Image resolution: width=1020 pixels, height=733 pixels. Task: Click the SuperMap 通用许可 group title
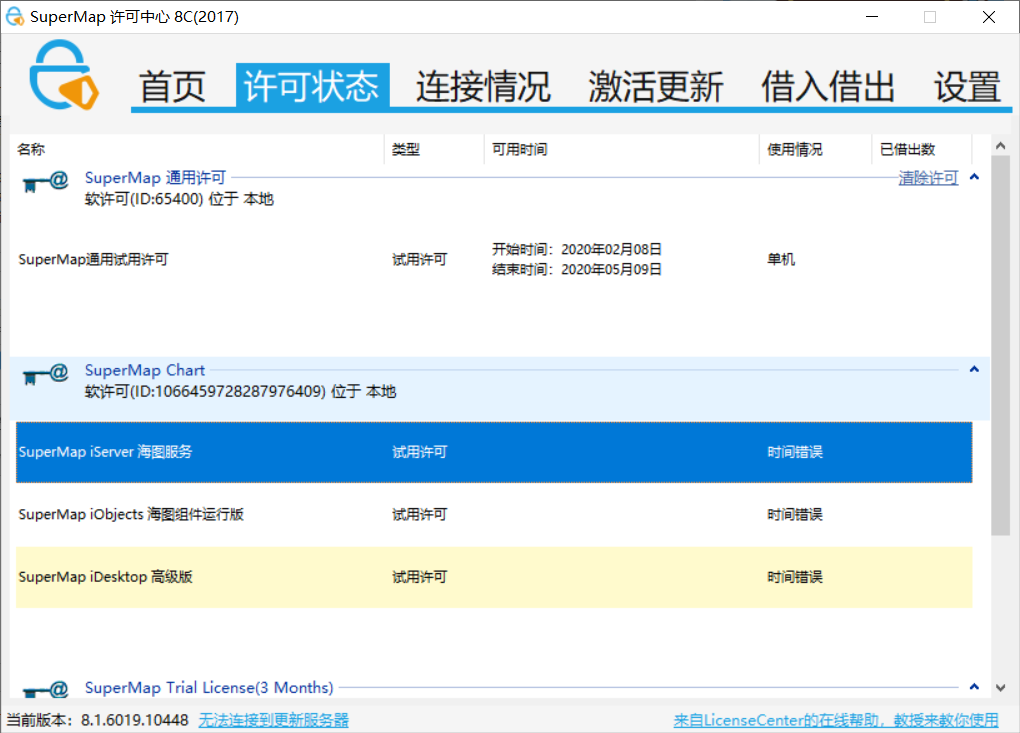155,178
